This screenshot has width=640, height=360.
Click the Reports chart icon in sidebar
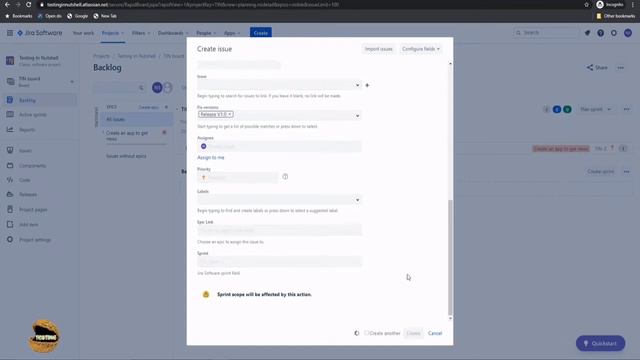click(10, 129)
